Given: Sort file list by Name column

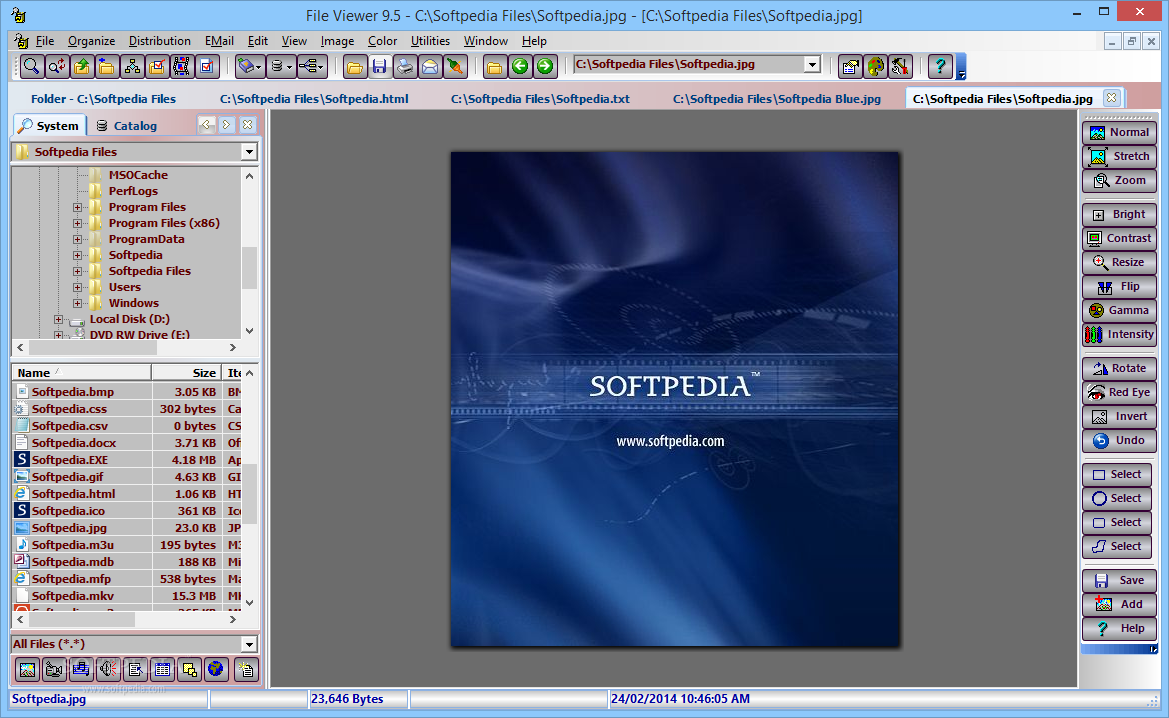Looking at the screenshot, I should 81,373.
